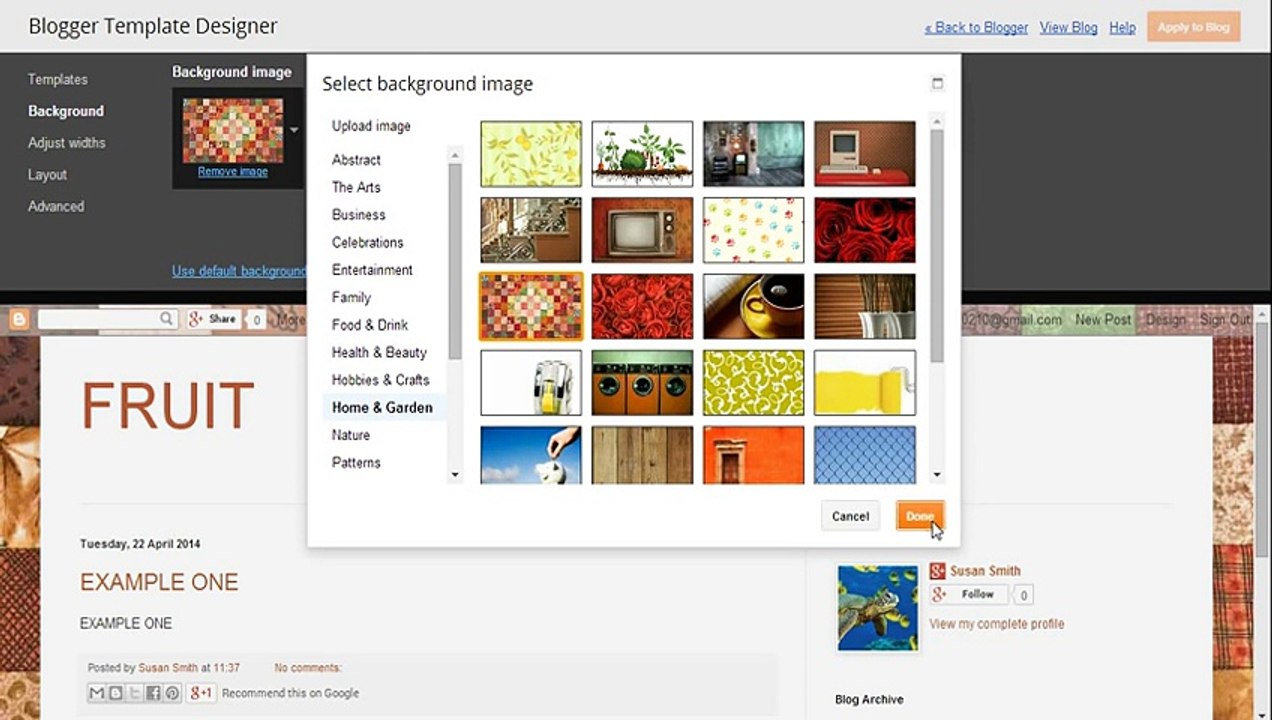The height and width of the screenshot is (720, 1272).
Task: Choose the vintage television thumbnail
Action: pos(642,230)
